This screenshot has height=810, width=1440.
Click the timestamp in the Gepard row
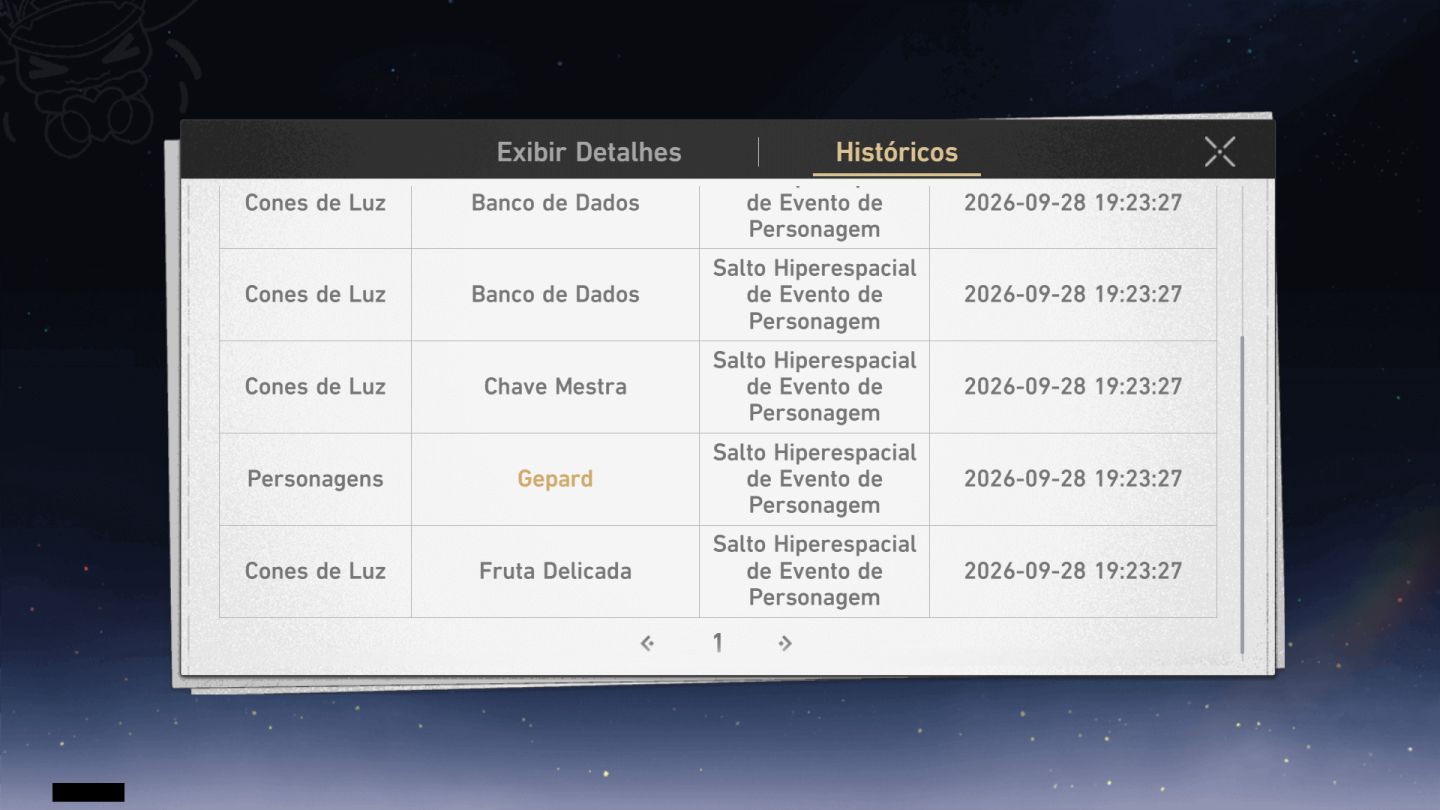[x=1073, y=479]
